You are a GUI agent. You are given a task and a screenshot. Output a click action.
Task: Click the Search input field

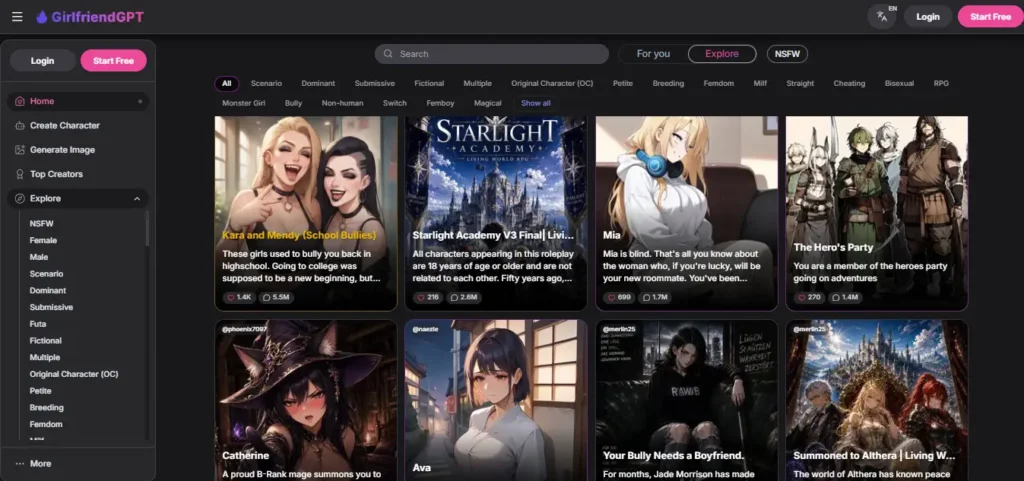point(491,54)
